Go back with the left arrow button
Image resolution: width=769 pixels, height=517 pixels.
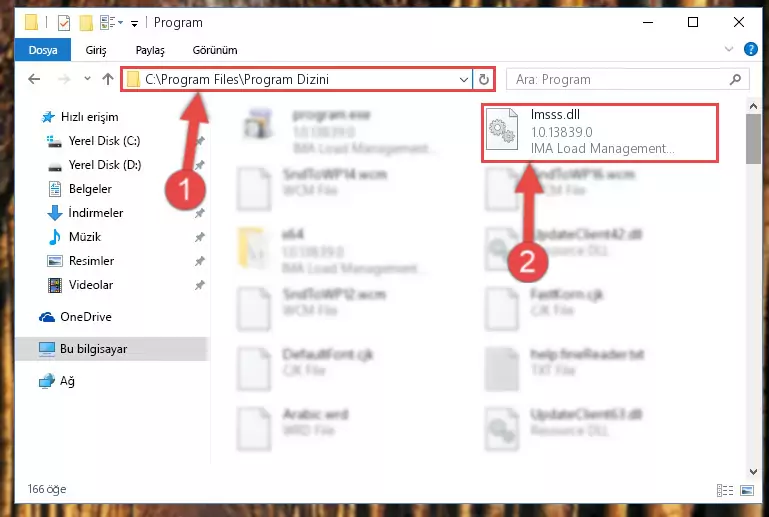[x=34, y=79]
